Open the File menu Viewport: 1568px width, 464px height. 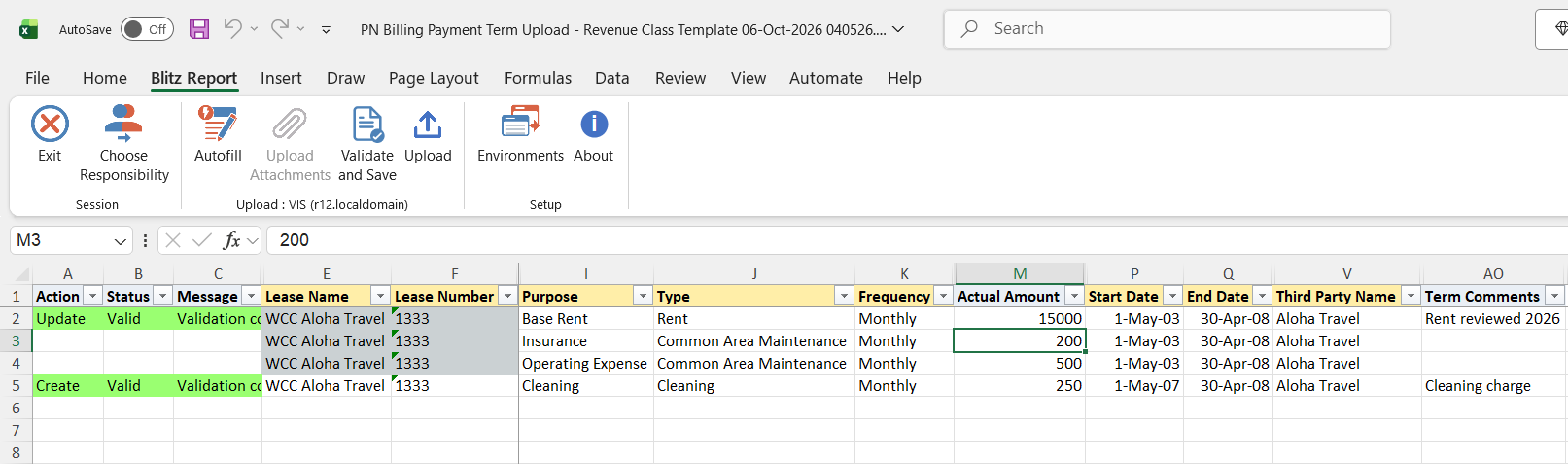(x=37, y=78)
